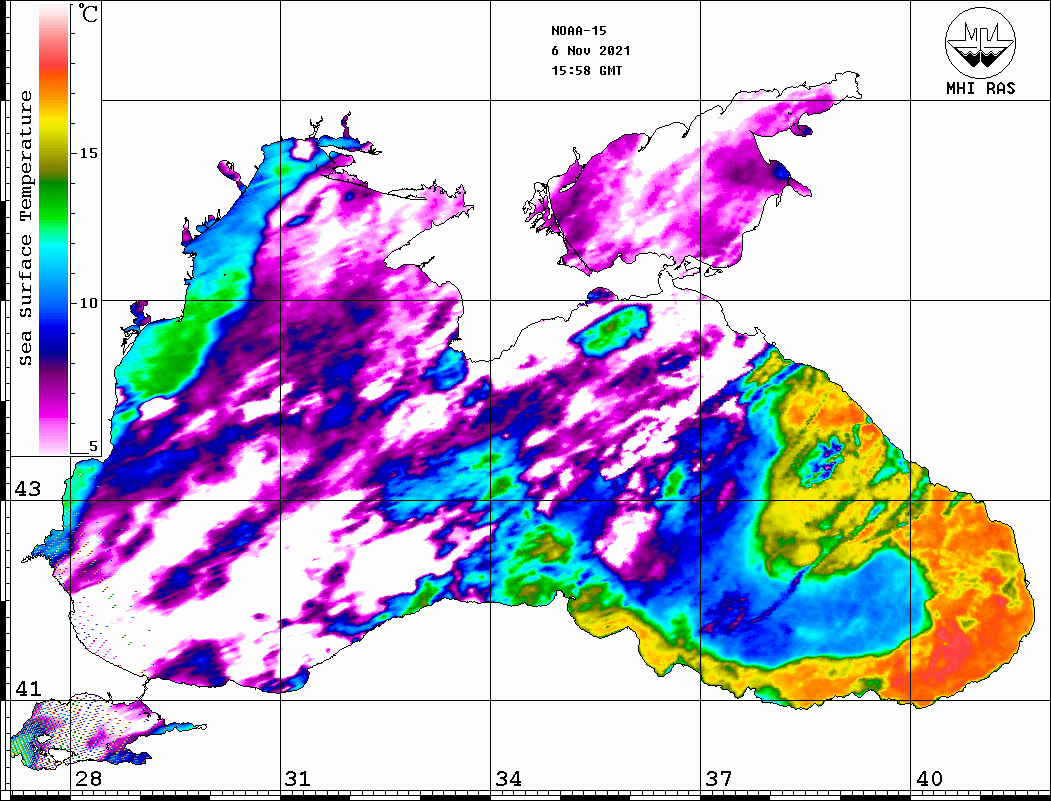Click the latitude label '43'

[x=28, y=489]
